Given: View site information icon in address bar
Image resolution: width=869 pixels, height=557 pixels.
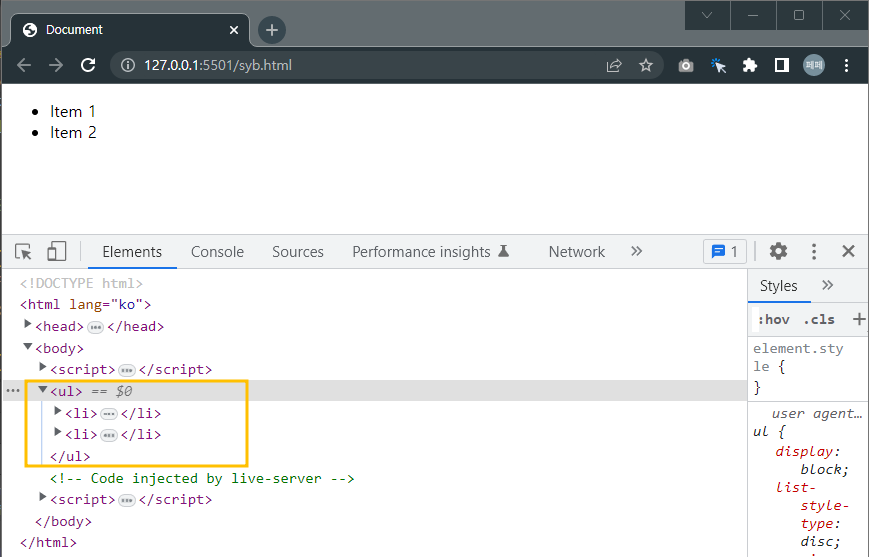Looking at the screenshot, I should pos(127,65).
